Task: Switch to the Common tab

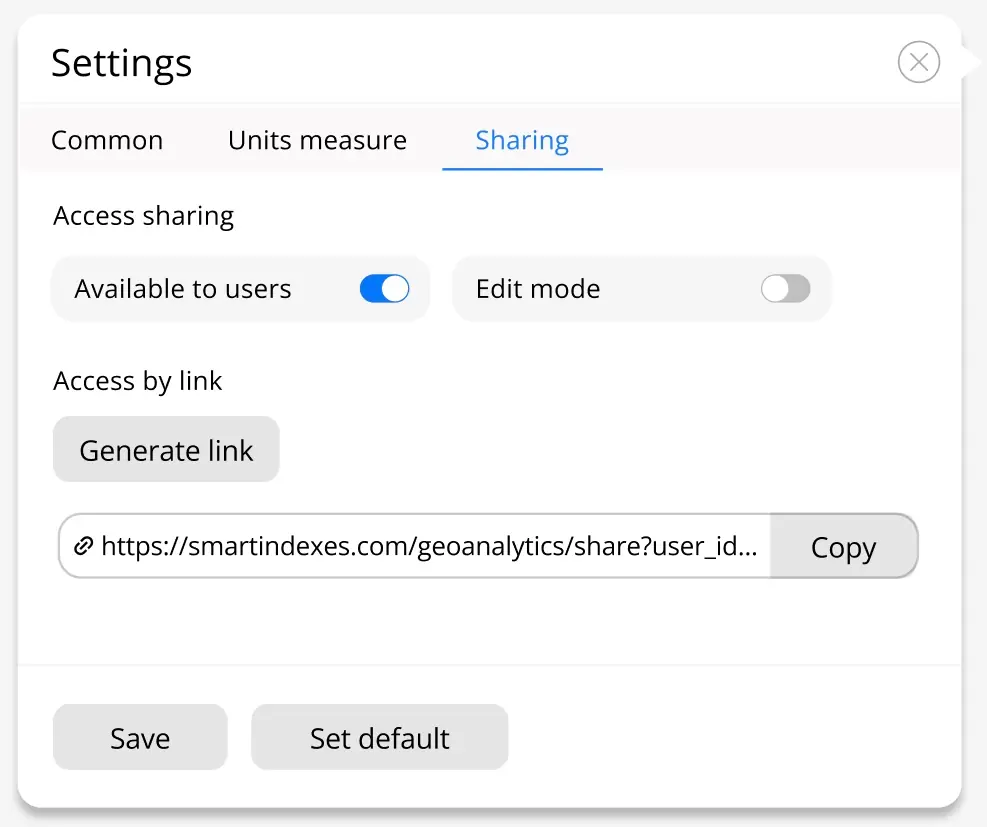Action: 107,140
